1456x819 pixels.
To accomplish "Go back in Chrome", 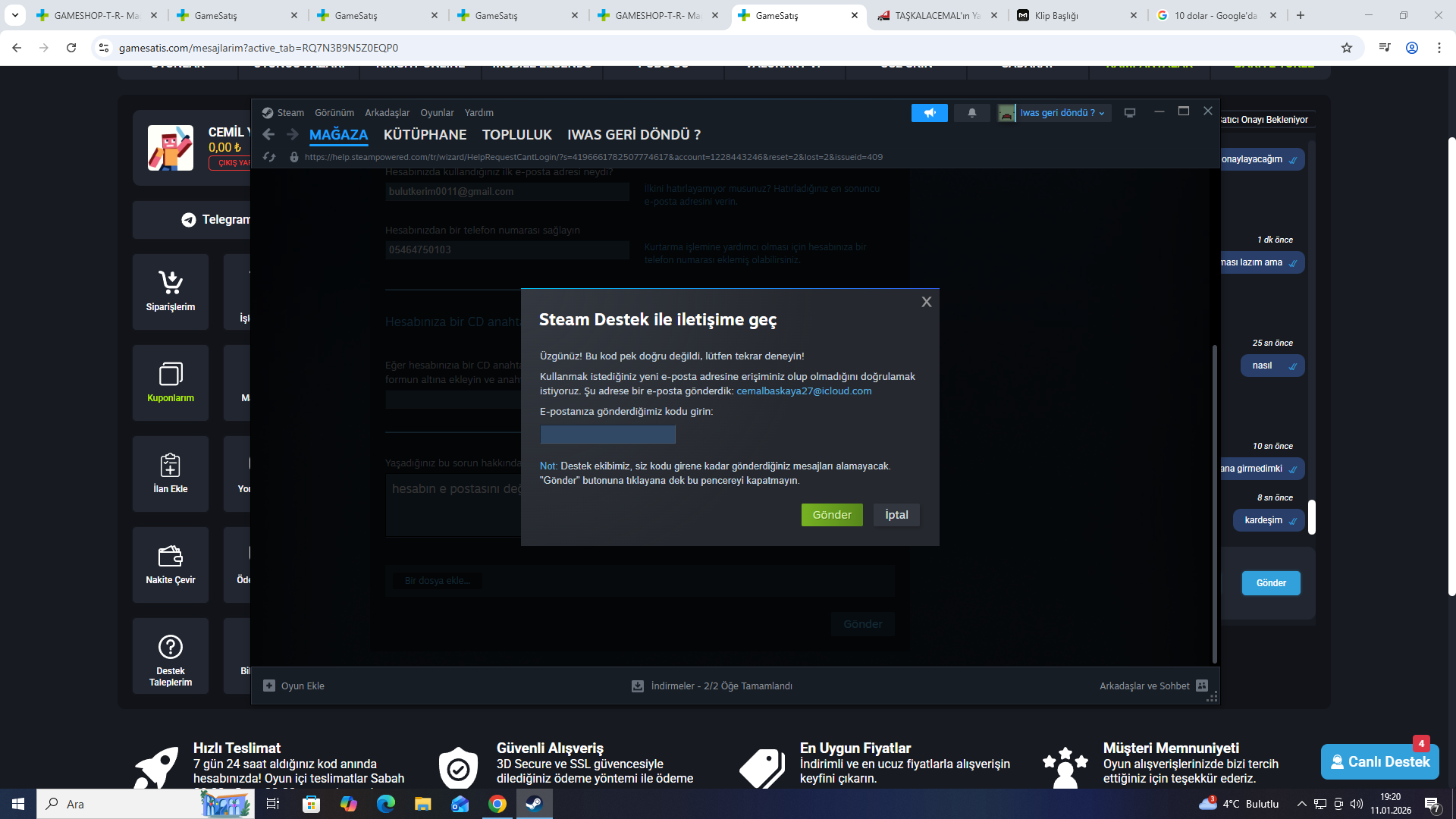I will [17, 48].
